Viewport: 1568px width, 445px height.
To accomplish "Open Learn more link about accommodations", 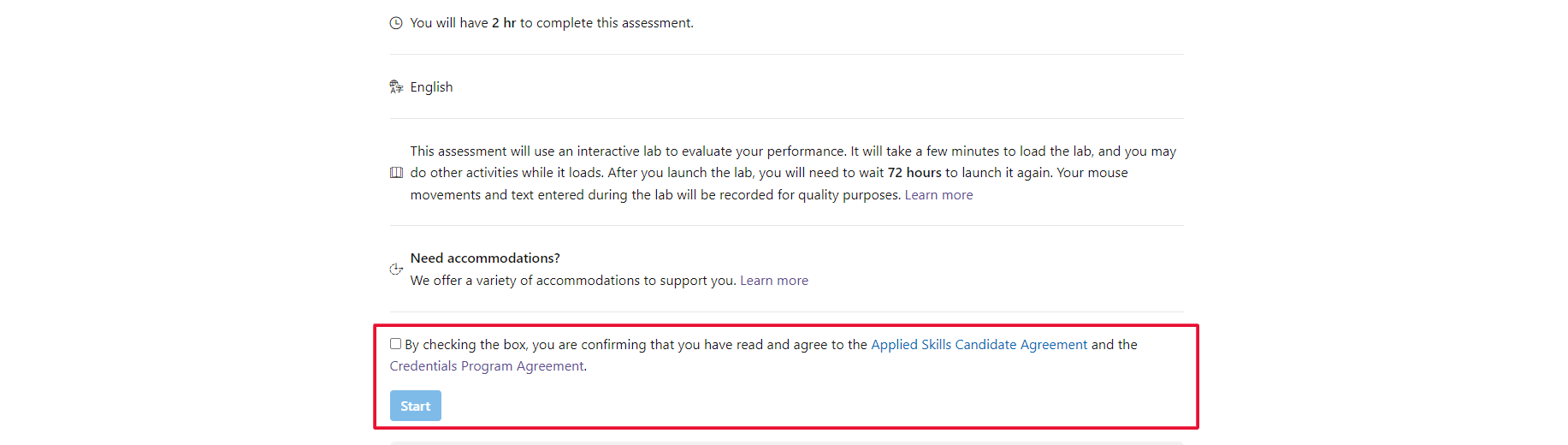I will click(773, 281).
